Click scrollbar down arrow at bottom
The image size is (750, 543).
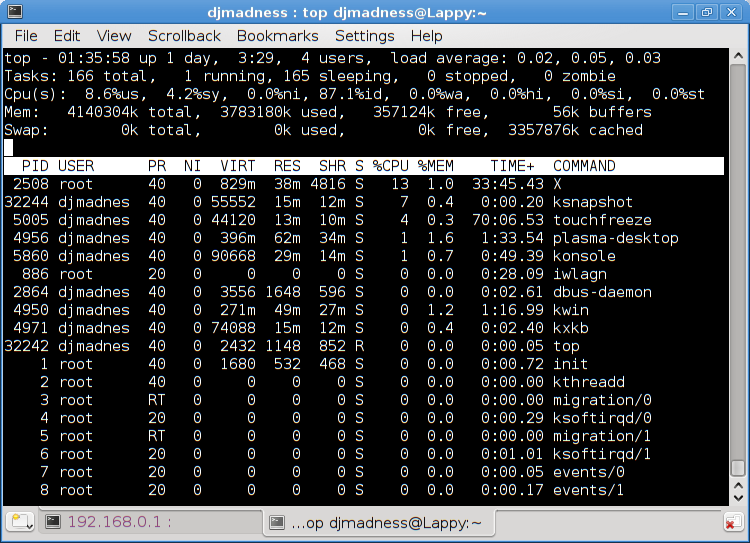(x=738, y=498)
